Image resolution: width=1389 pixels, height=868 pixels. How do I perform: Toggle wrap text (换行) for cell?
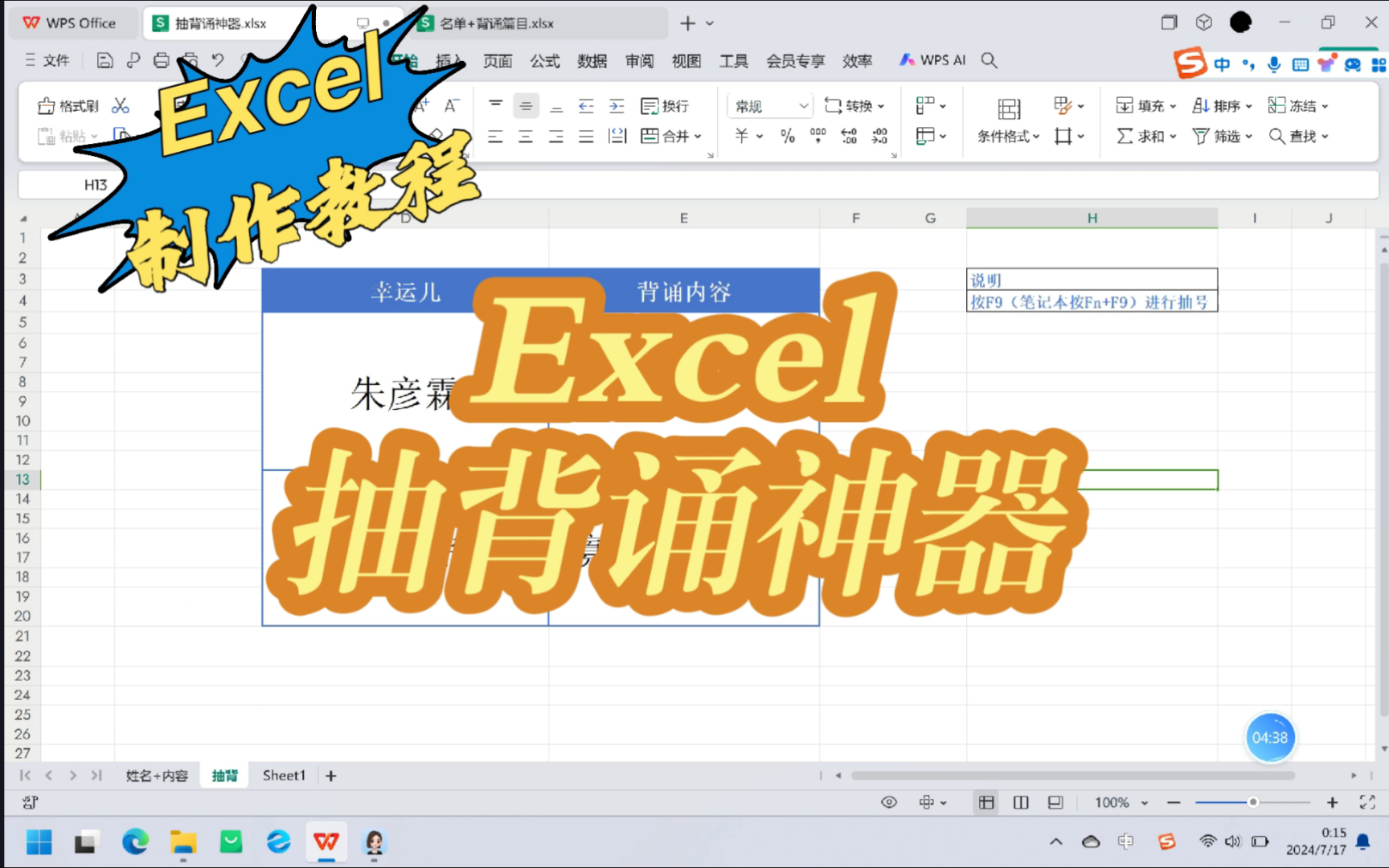coord(668,105)
